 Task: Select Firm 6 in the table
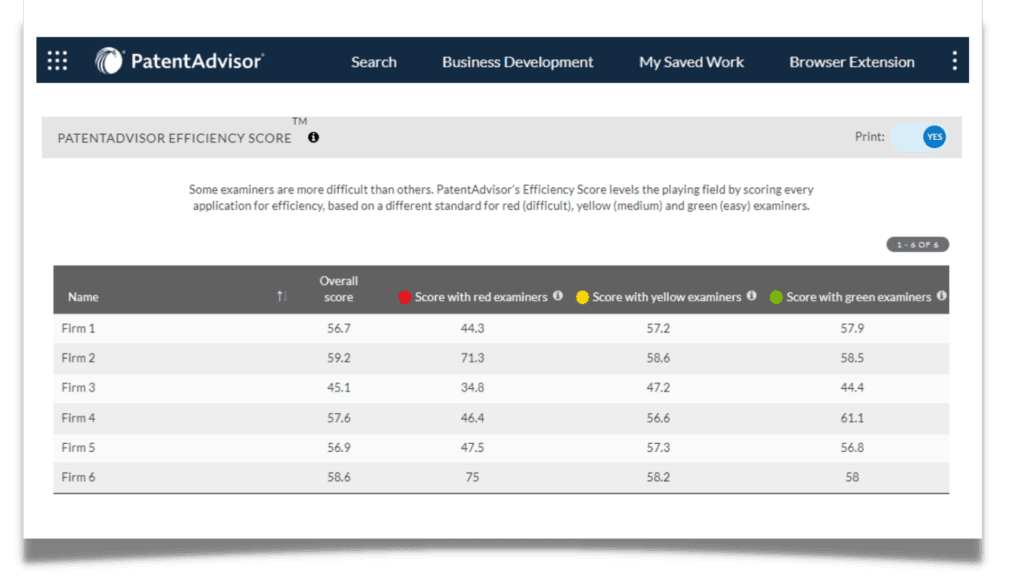click(x=78, y=477)
